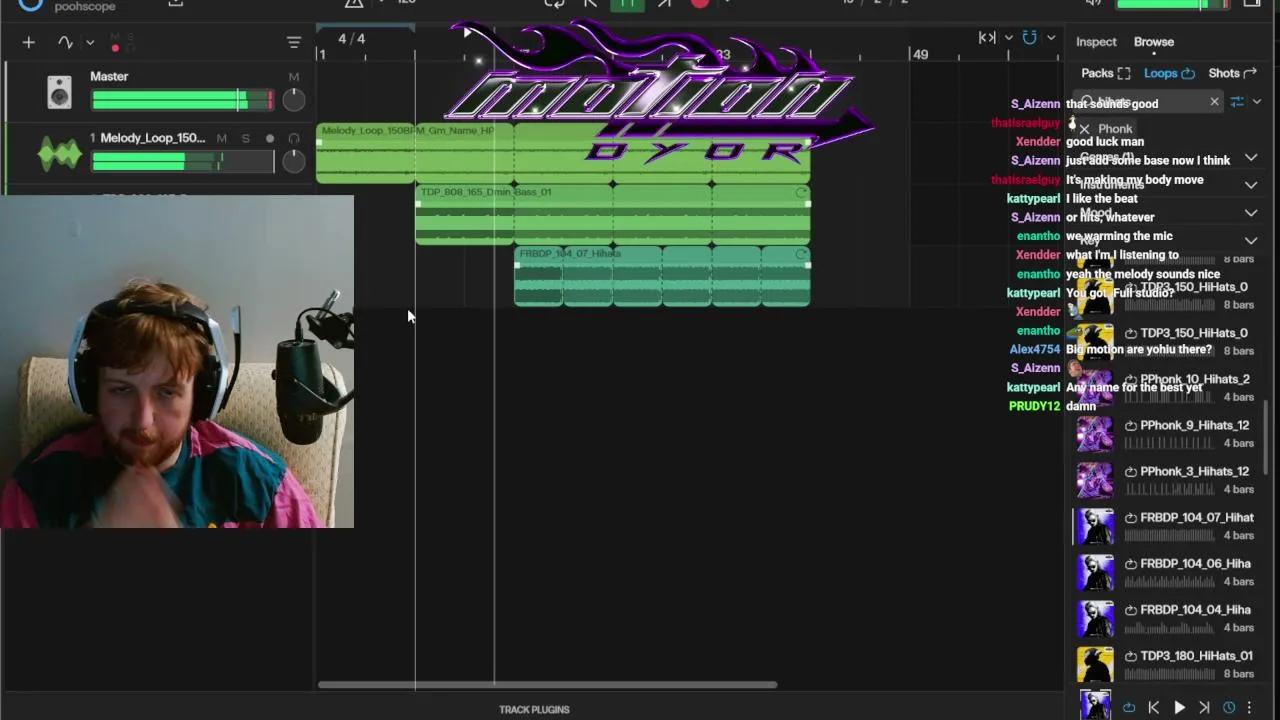Toggle the loop cycle transport button
The image size is (1280, 720).
[x=554, y=4]
